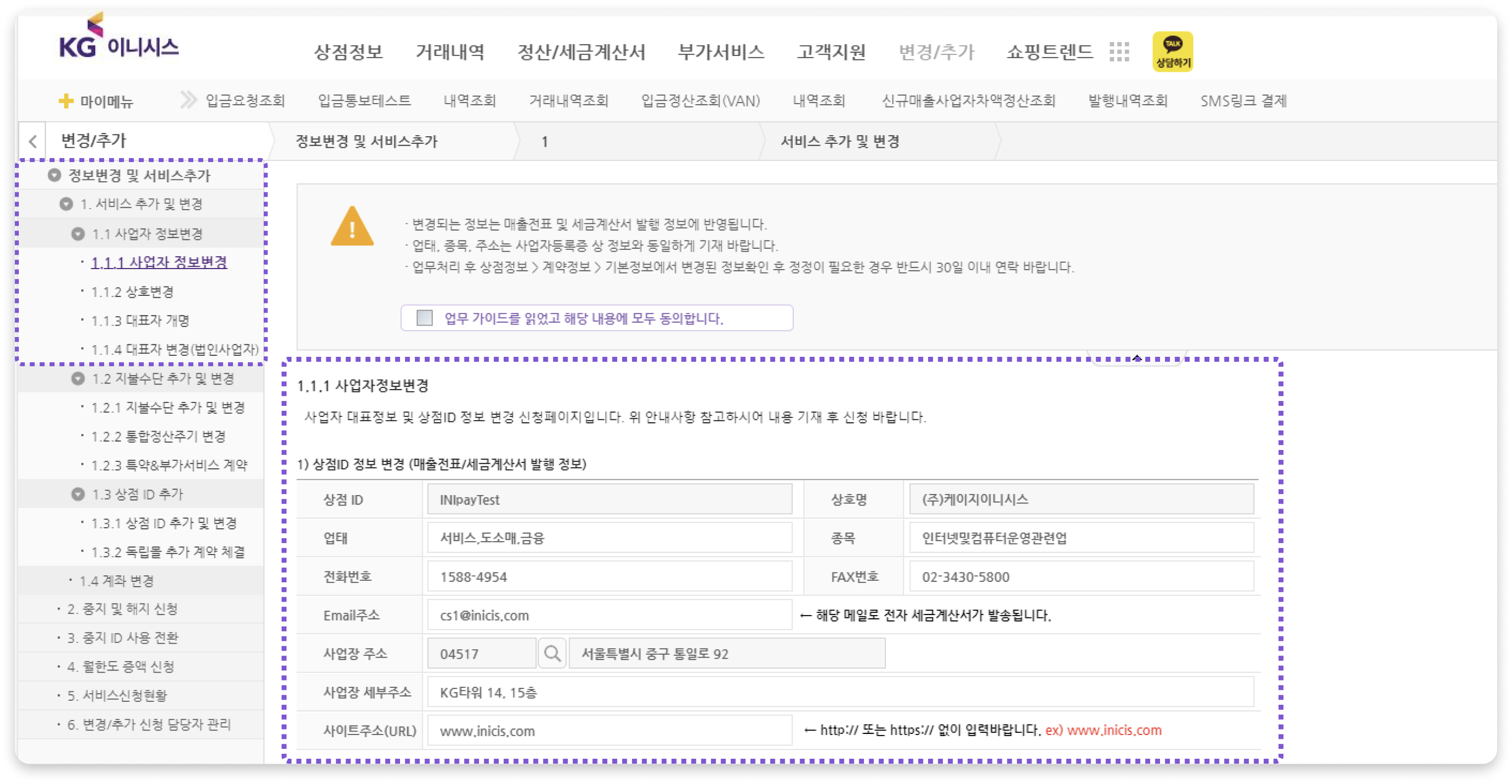Viewport: 1512px width, 784px height.
Task: Go to 입금정산조회(VAN) shortcut
Action: (700, 101)
